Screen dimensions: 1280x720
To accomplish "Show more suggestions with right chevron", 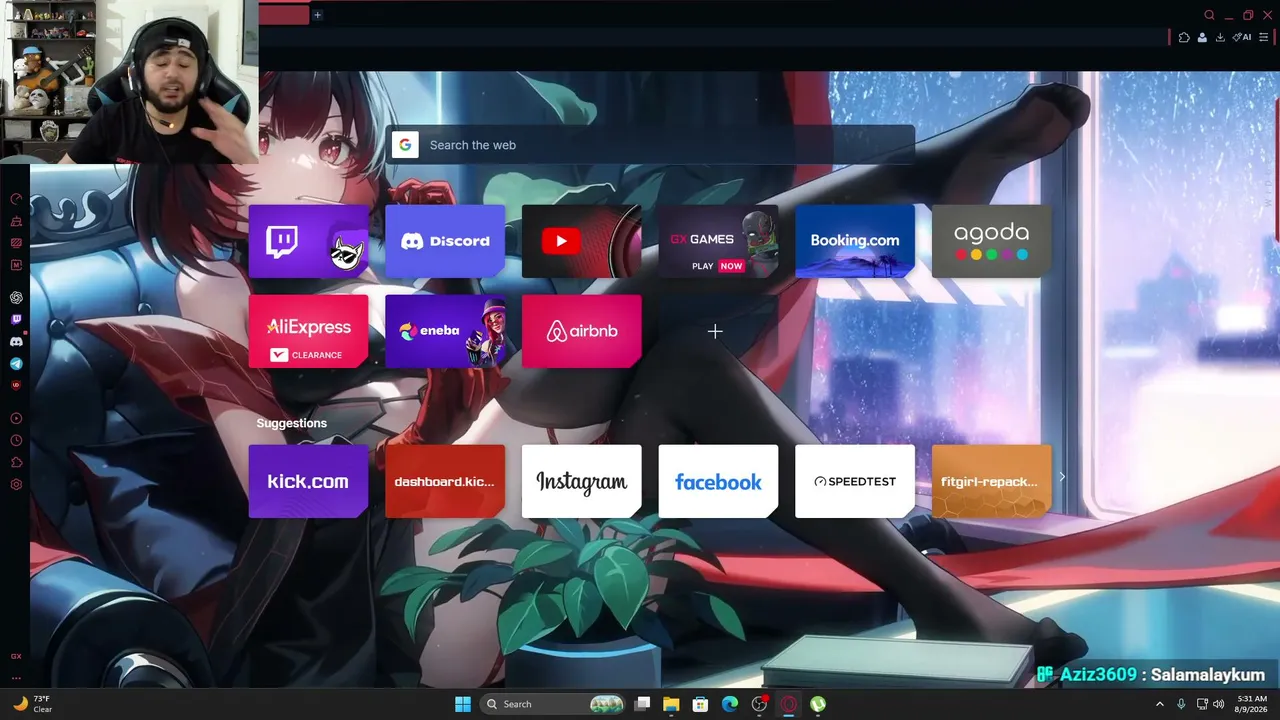I will pos(1062,477).
